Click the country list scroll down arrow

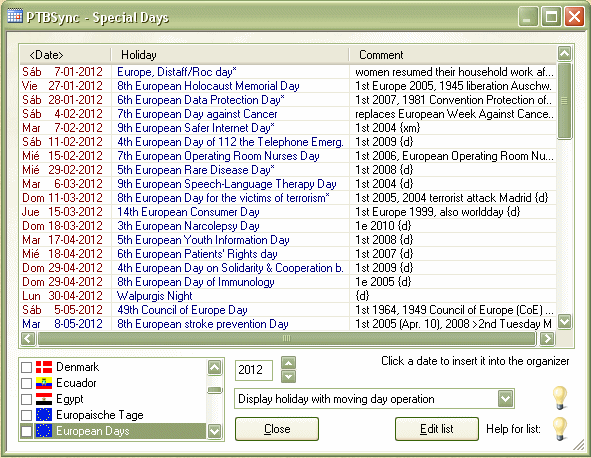point(214,430)
